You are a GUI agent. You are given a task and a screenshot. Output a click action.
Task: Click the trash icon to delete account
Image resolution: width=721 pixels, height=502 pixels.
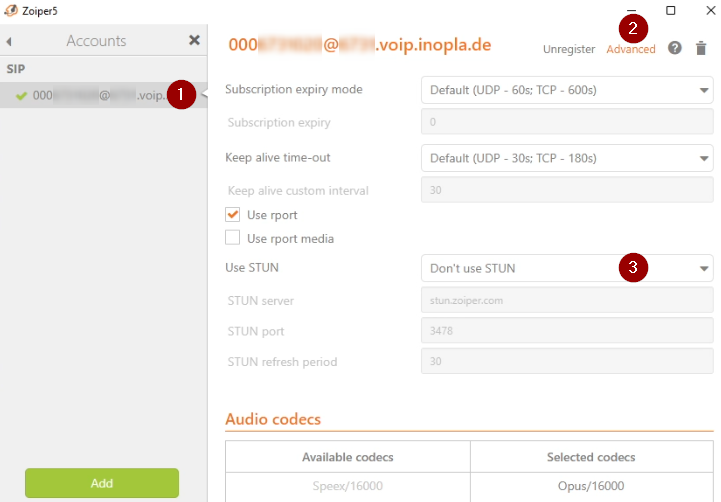[701, 48]
